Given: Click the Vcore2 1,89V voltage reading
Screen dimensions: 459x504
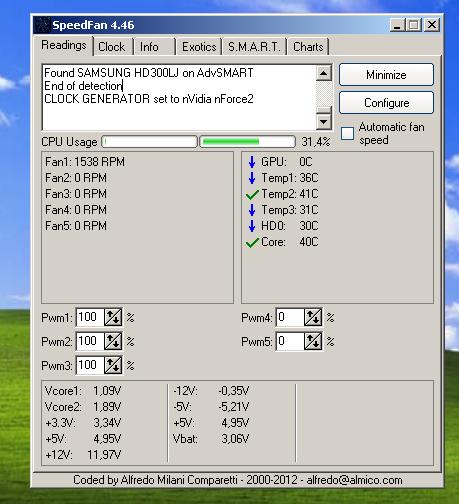Looking at the screenshot, I should [x=83, y=407].
